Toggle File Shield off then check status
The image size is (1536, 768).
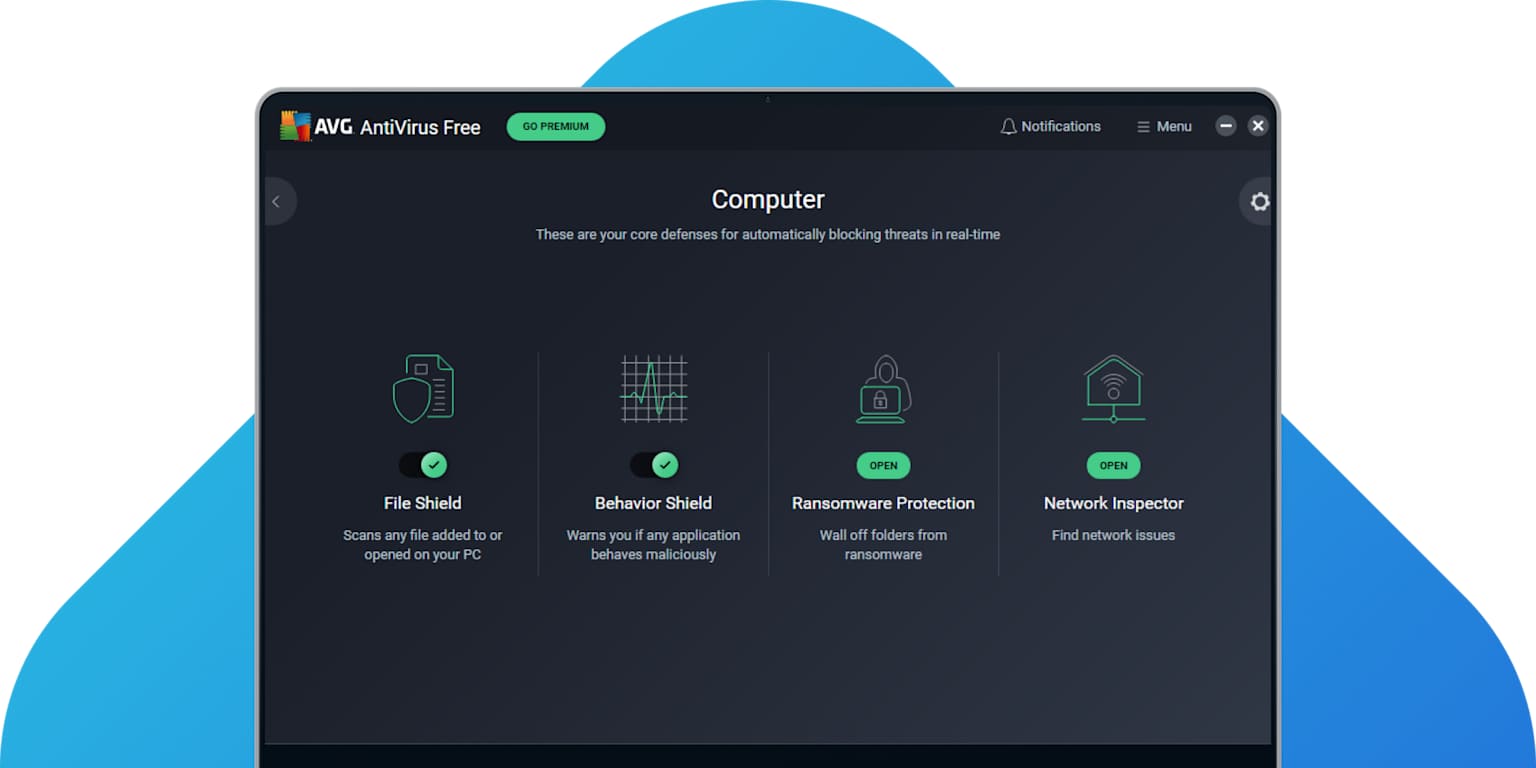423,464
